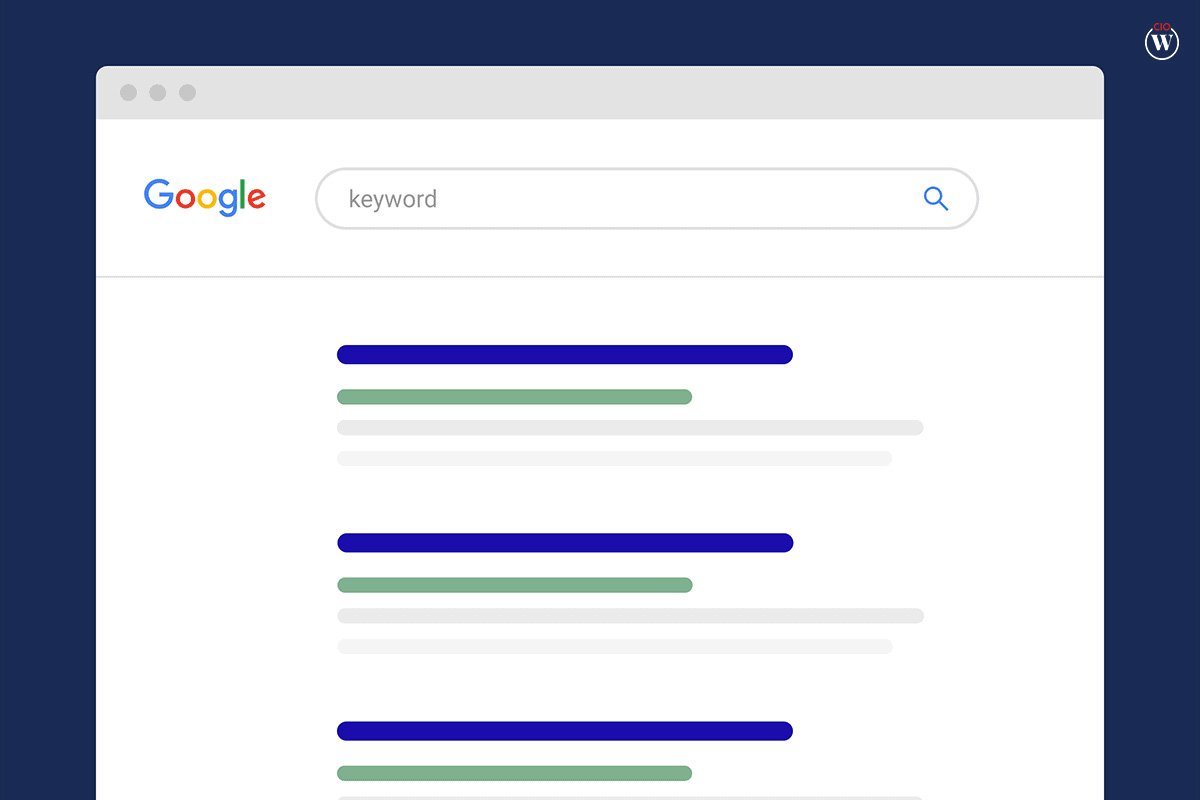1200x800 pixels.
Task: Click the colorful Google logo
Action: click(205, 197)
